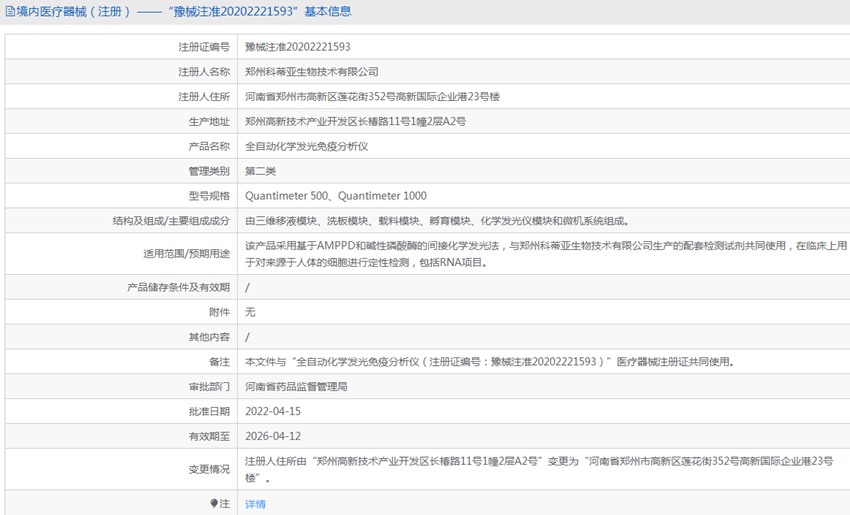850x515 pixels.
Task: Click the 备注 label
Action: click(x=220, y=362)
